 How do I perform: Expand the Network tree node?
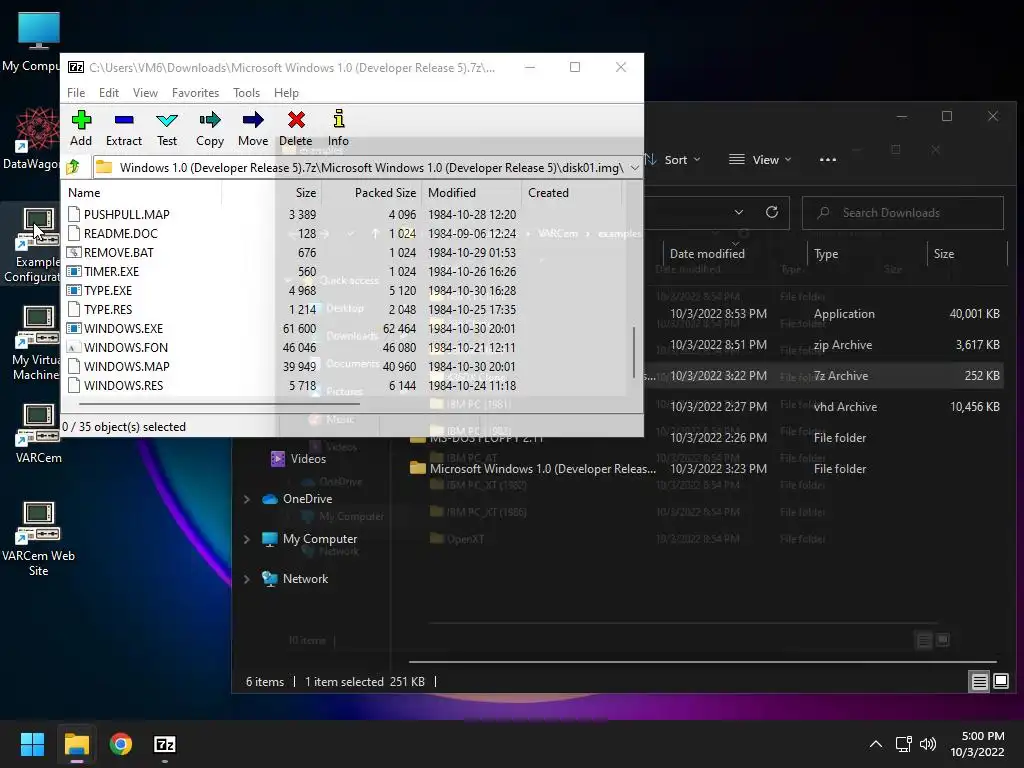coord(247,579)
